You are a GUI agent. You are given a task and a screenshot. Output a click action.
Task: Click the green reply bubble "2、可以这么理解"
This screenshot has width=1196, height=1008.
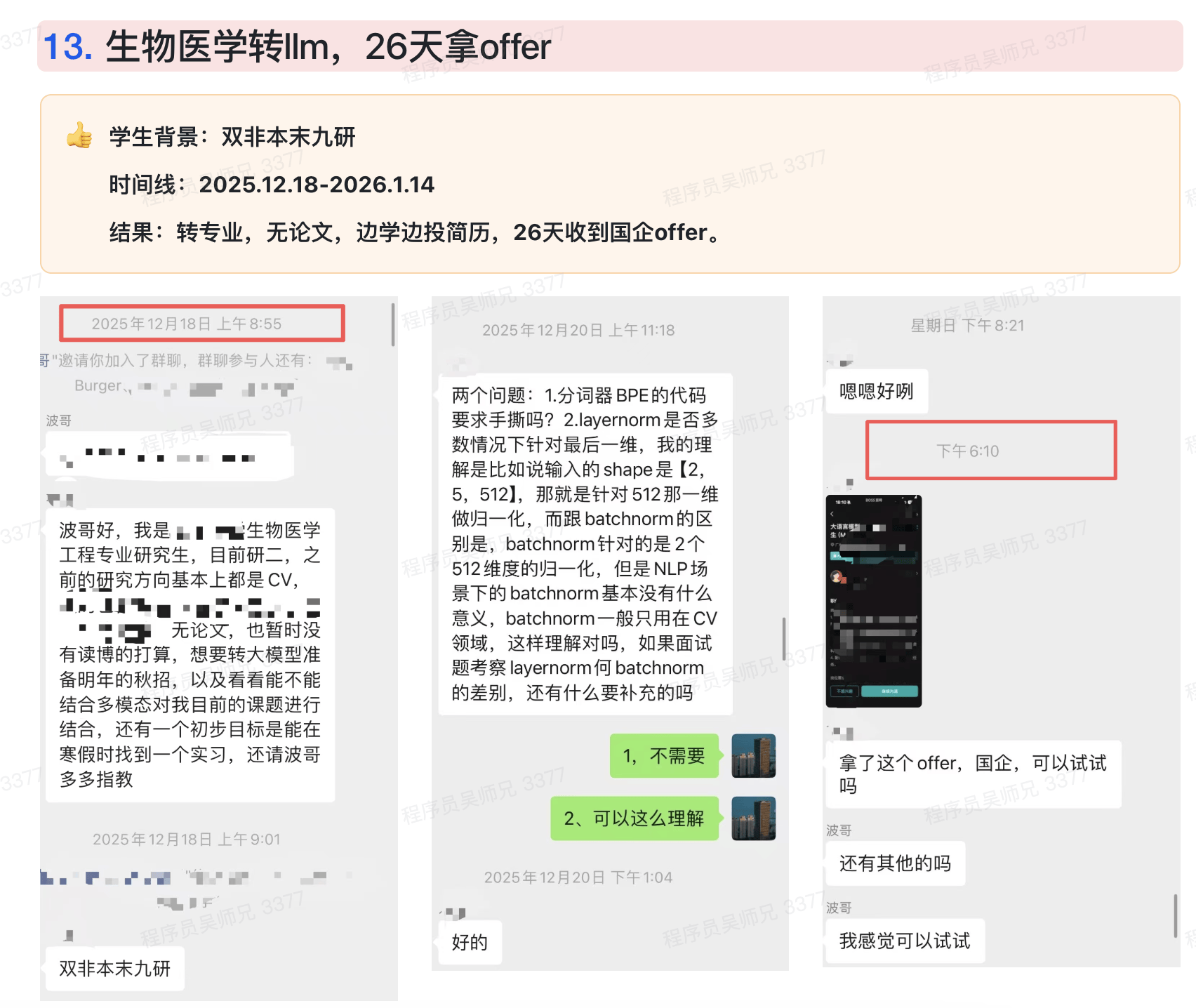click(x=634, y=818)
